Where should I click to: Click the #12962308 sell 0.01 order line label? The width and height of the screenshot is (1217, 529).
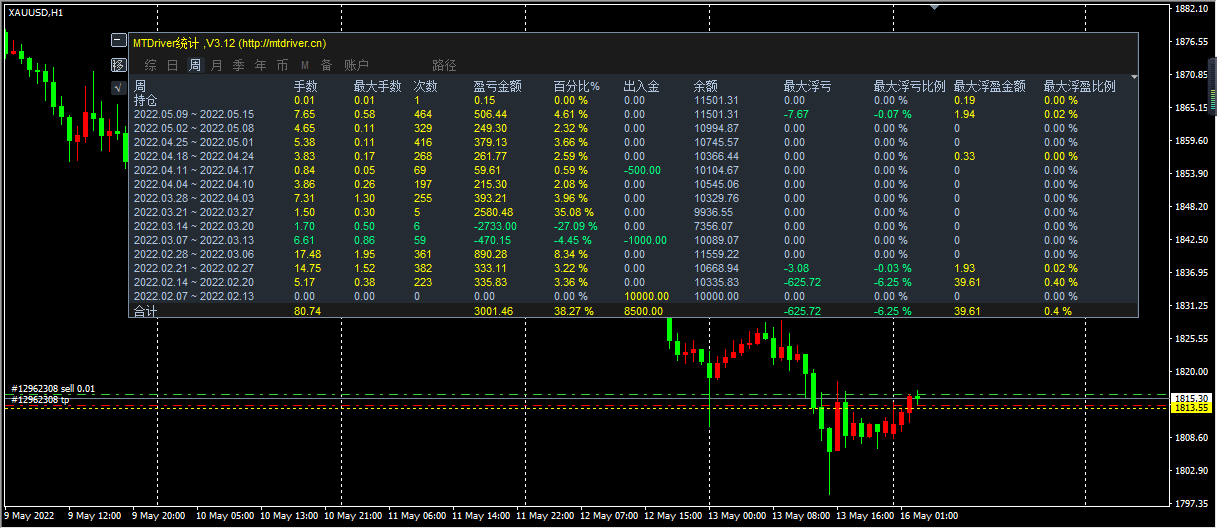pos(54,389)
